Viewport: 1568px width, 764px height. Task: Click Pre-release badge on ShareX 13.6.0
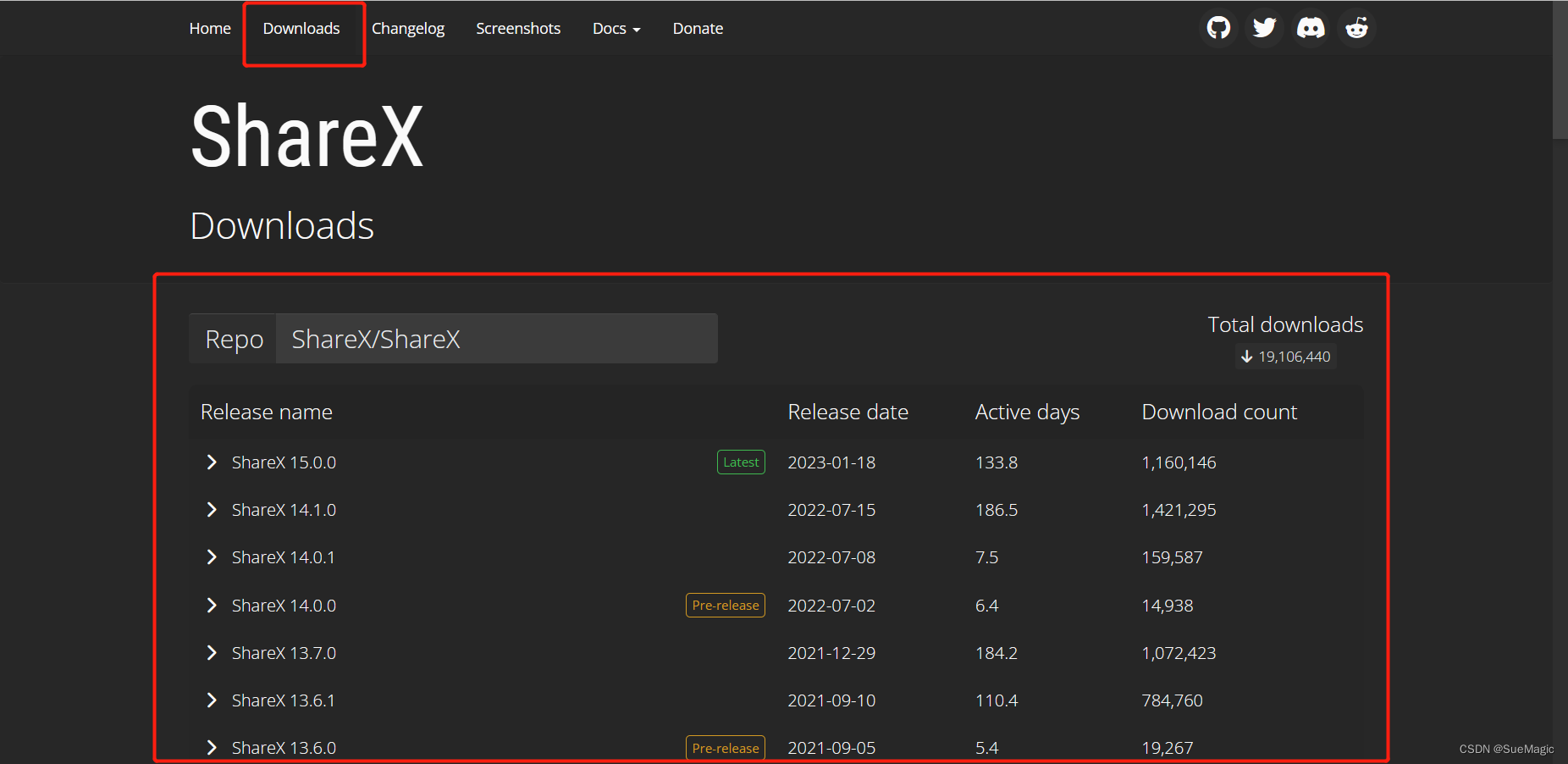click(726, 748)
